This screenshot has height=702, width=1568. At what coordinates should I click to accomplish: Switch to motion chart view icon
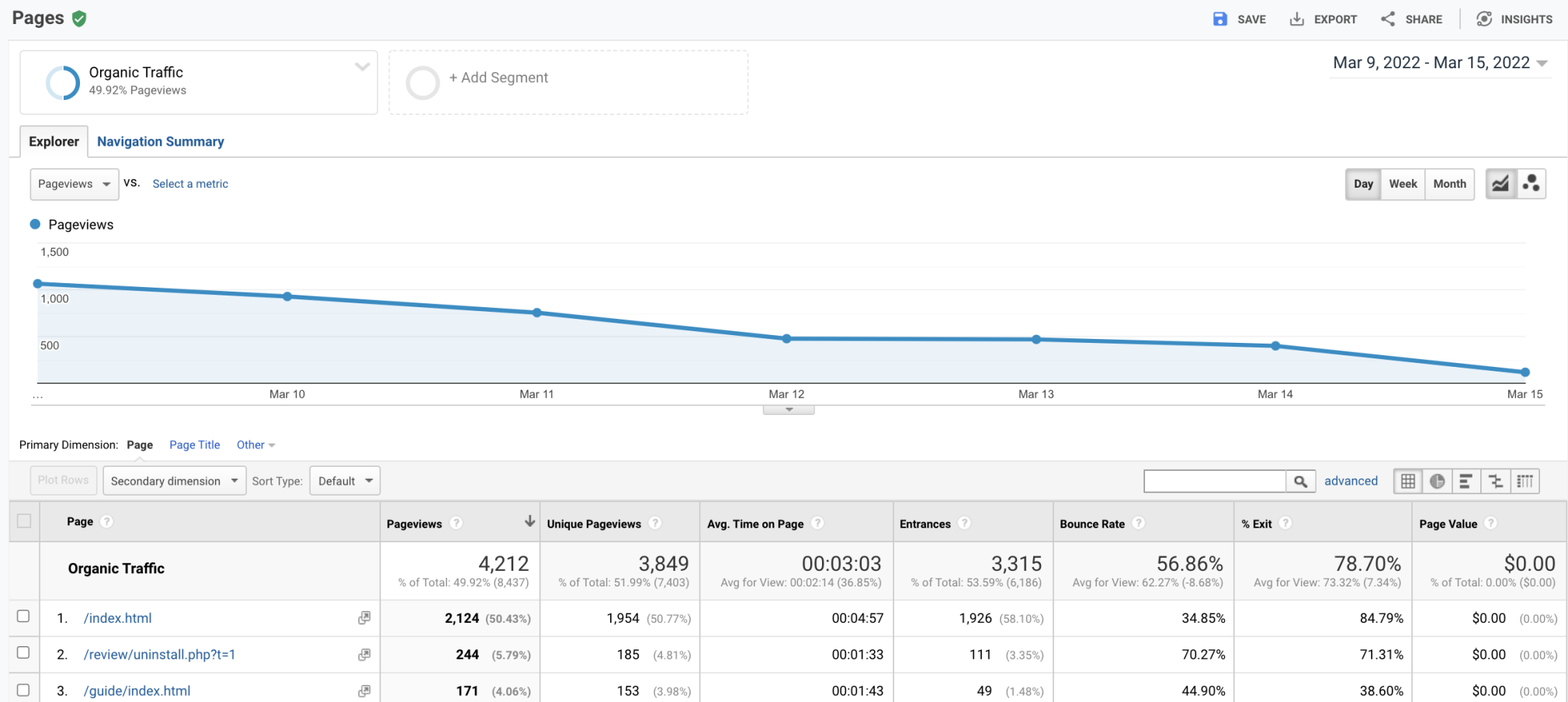click(1531, 184)
